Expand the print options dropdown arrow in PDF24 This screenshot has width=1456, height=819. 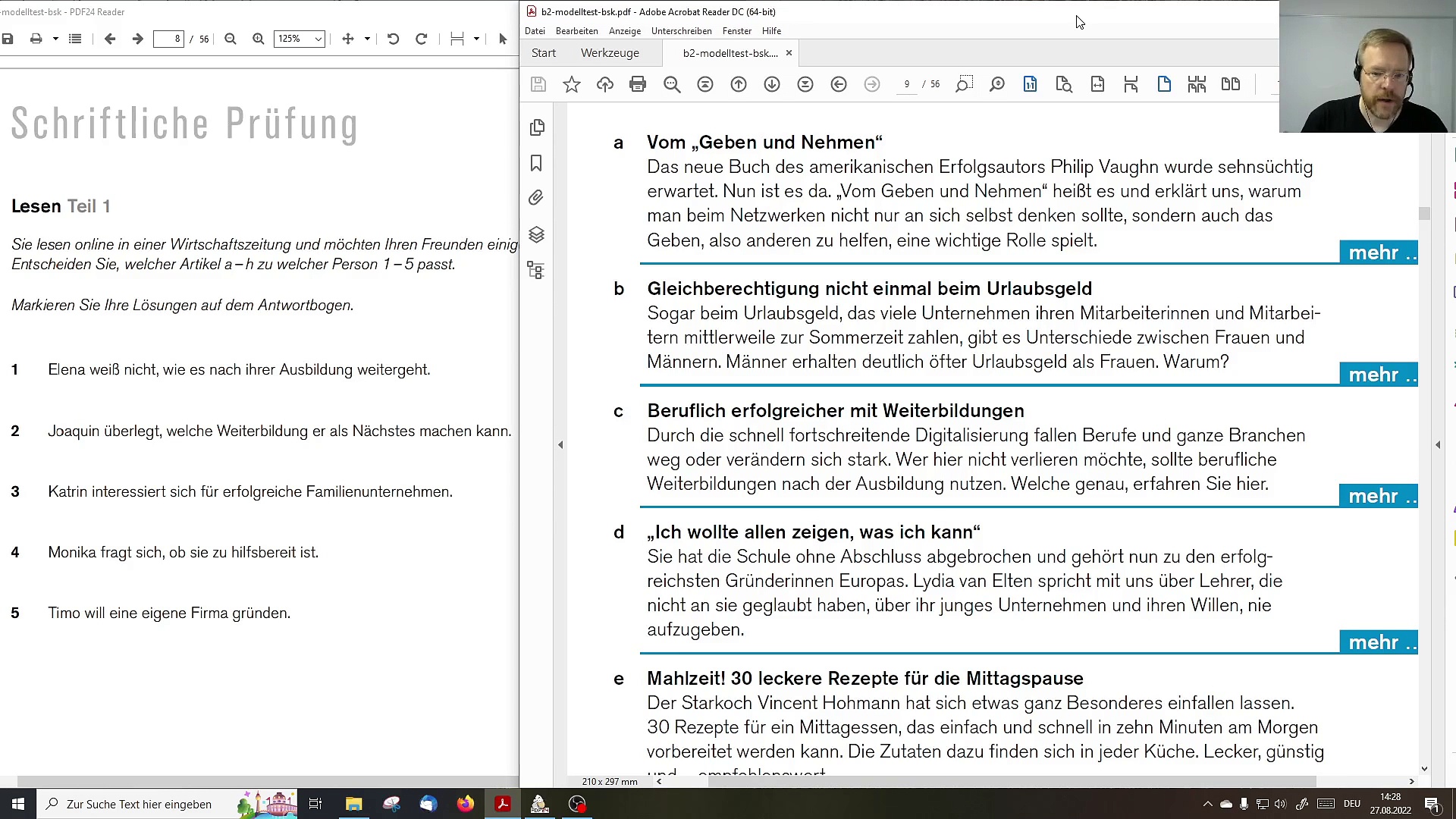tap(55, 39)
